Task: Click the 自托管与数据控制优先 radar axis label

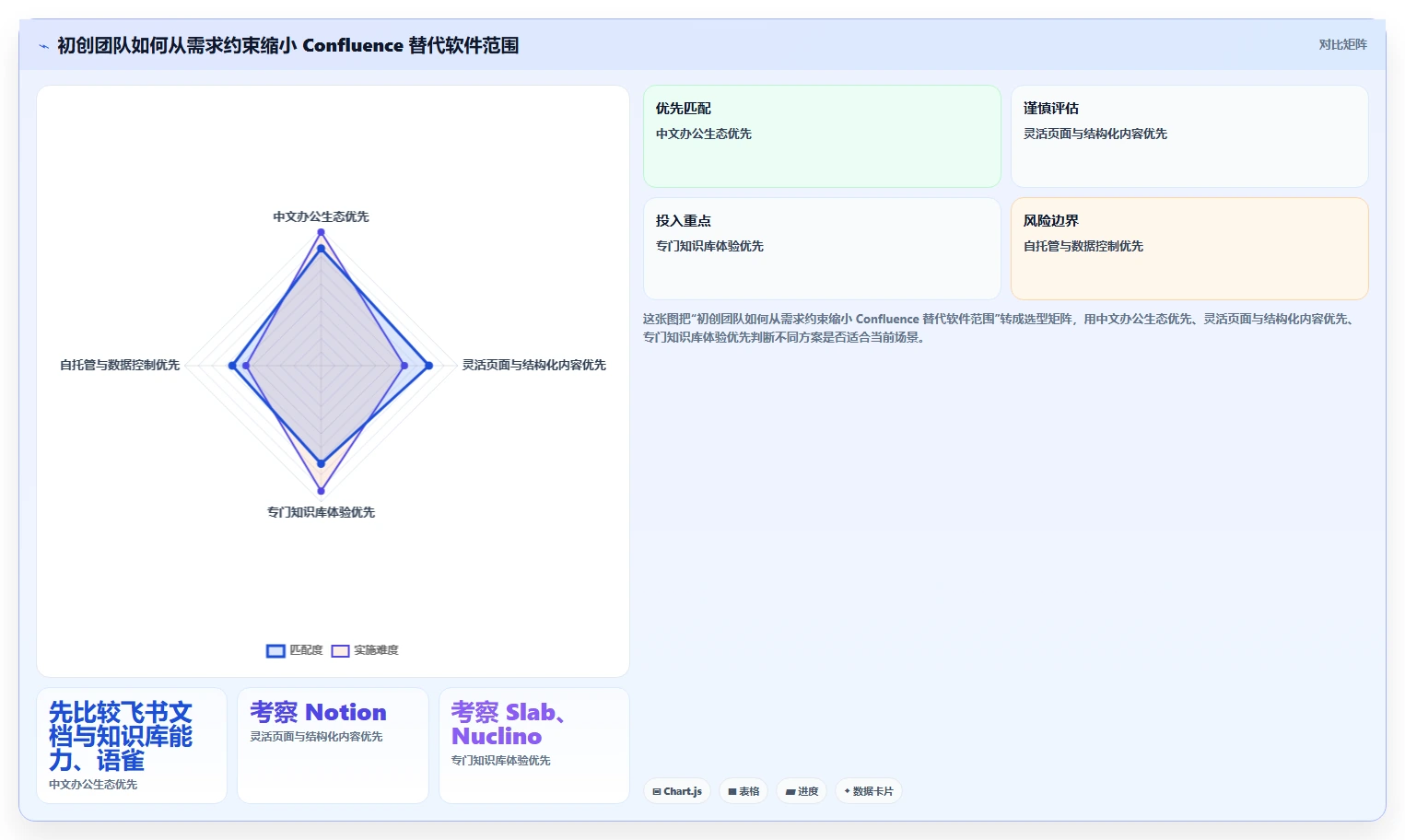Action: click(120, 365)
